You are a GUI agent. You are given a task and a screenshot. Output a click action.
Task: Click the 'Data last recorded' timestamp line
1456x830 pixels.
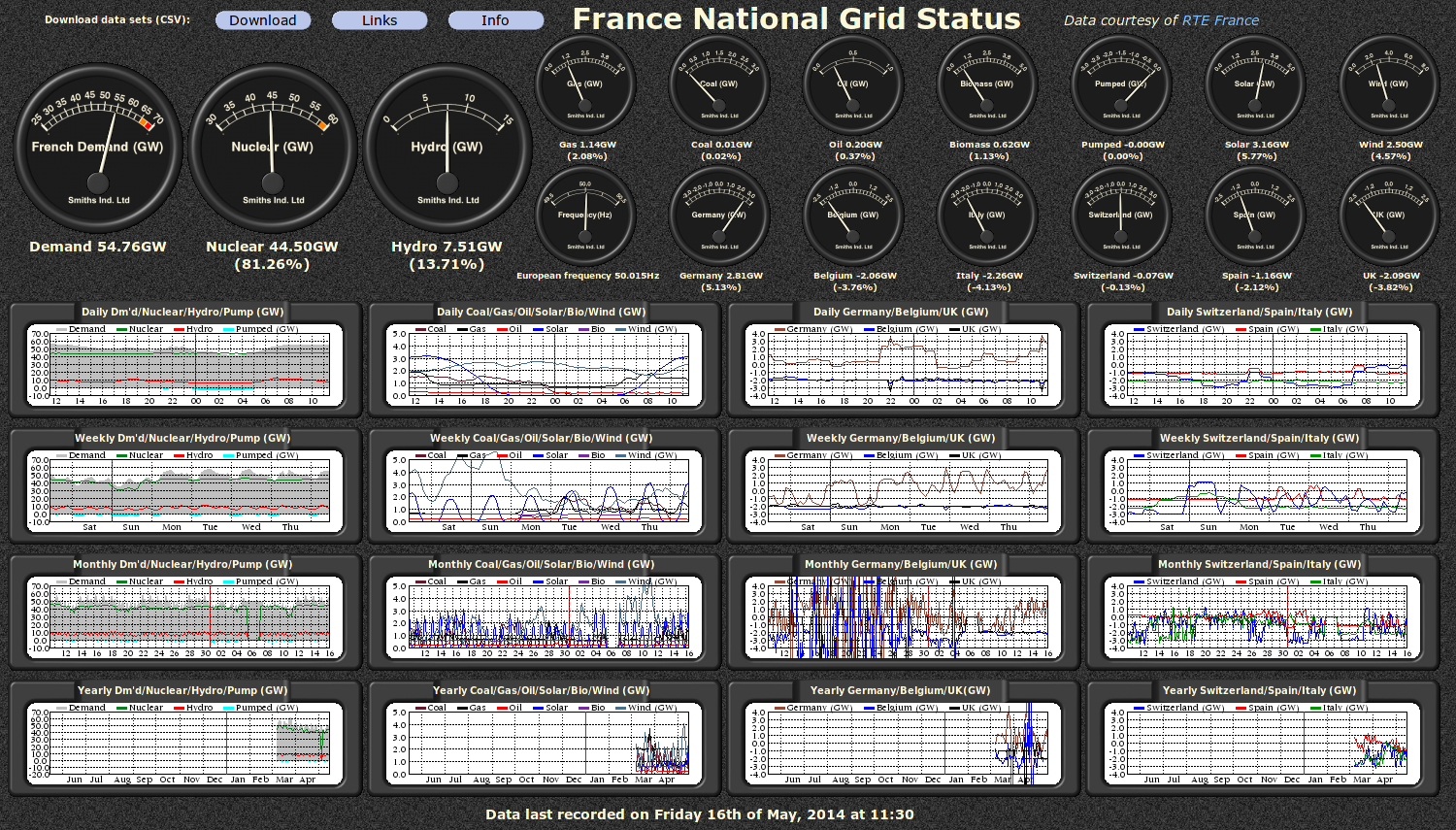(x=700, y=814)
